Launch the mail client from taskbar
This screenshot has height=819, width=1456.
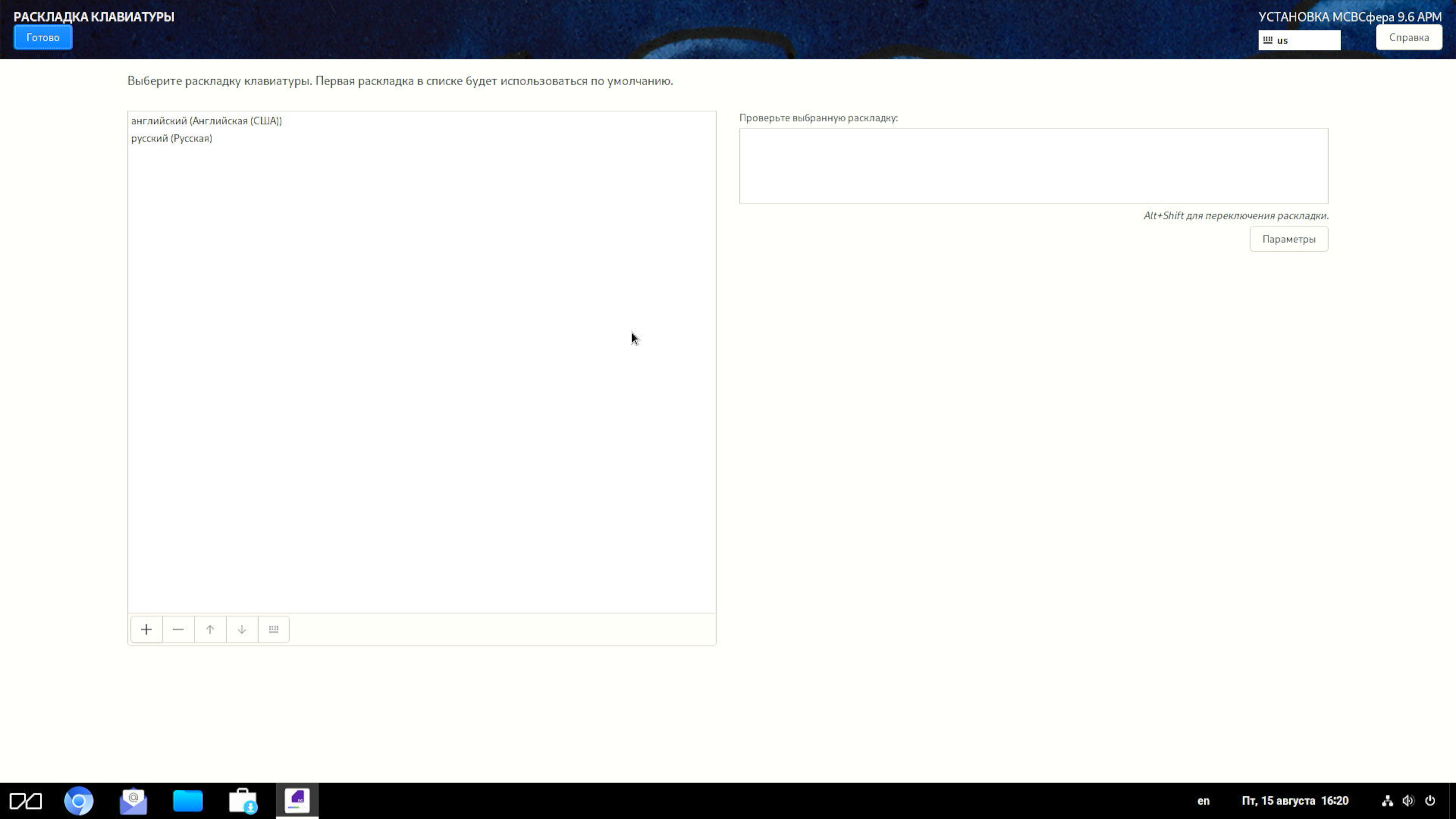click(133, 801)
